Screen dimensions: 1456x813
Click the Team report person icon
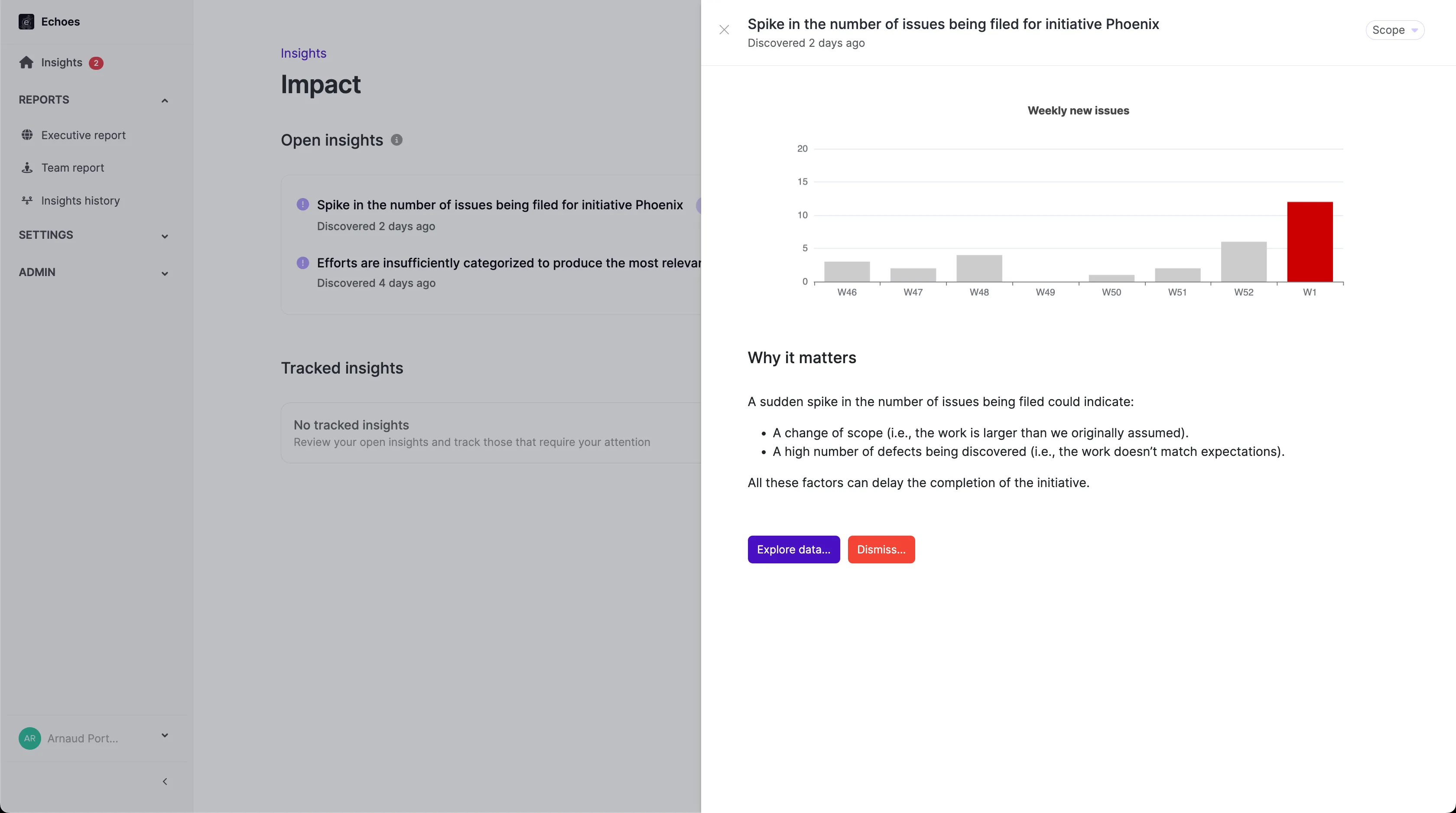point(26,168)
